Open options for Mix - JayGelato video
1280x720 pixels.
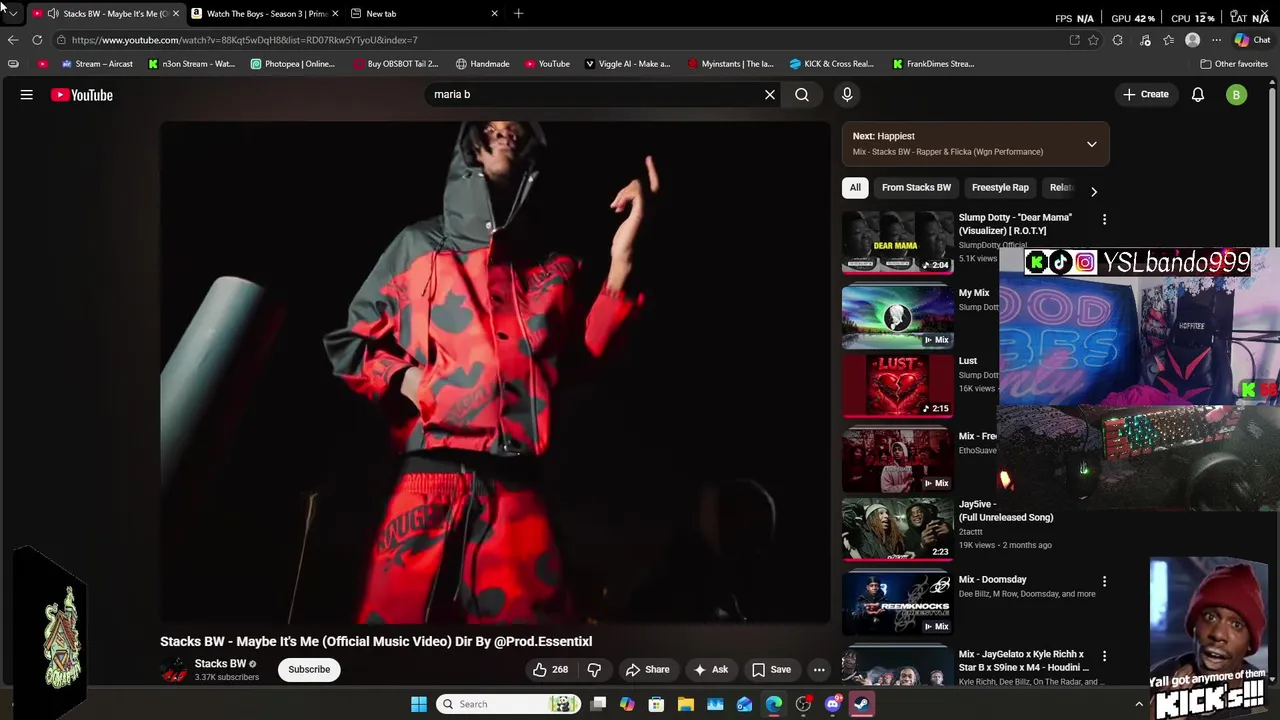1104,656
